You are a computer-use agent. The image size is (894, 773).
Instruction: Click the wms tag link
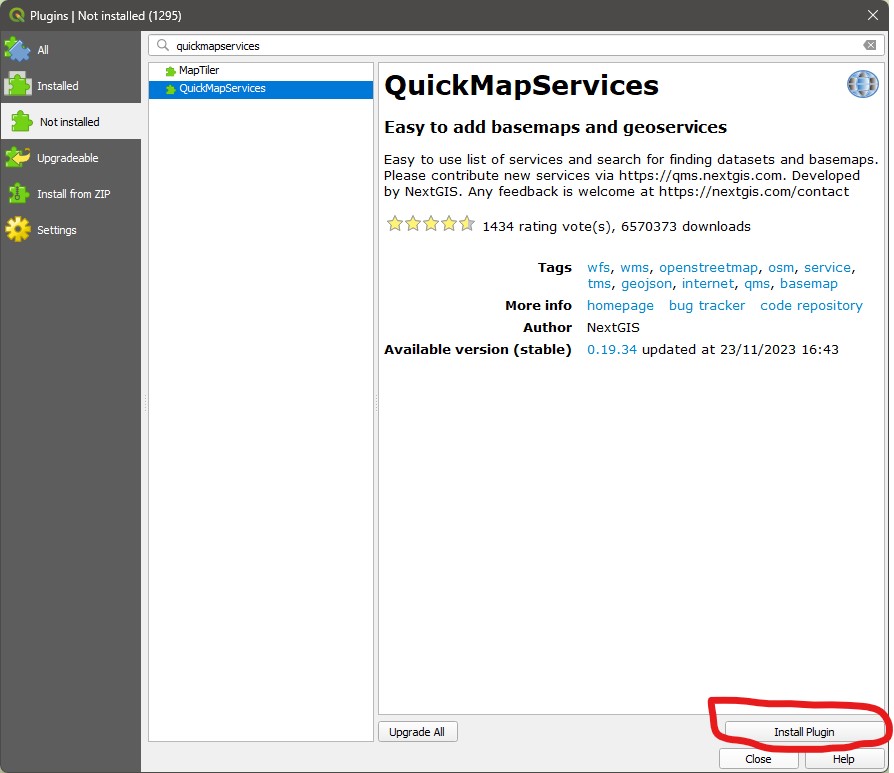(x=634, y=267)
